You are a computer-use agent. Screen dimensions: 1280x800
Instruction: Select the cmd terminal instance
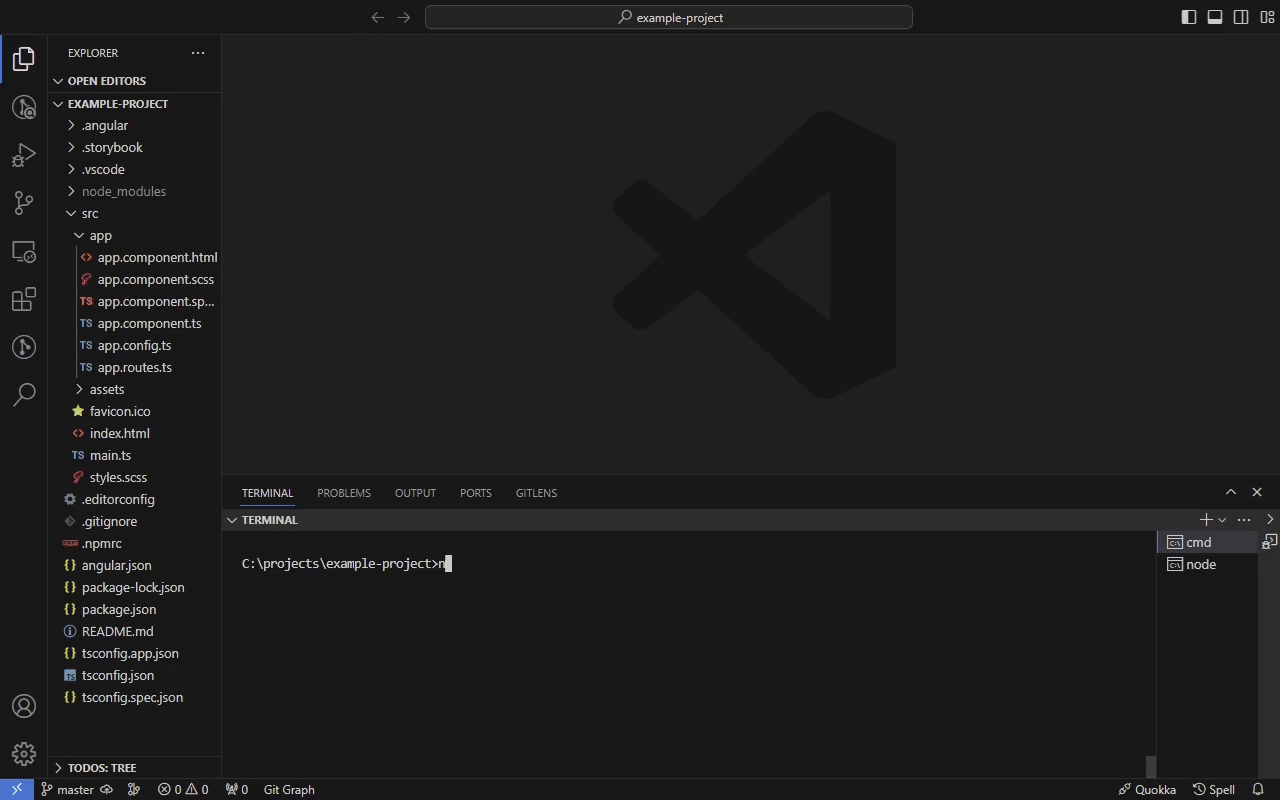click(x=1207, y=542)
